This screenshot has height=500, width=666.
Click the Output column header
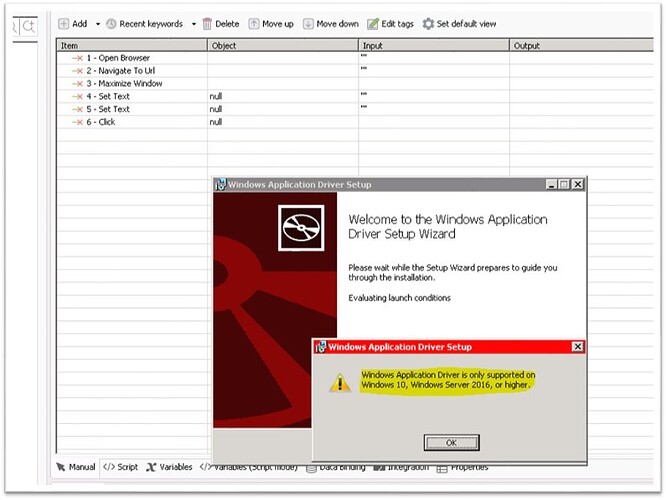pos(581,45)
